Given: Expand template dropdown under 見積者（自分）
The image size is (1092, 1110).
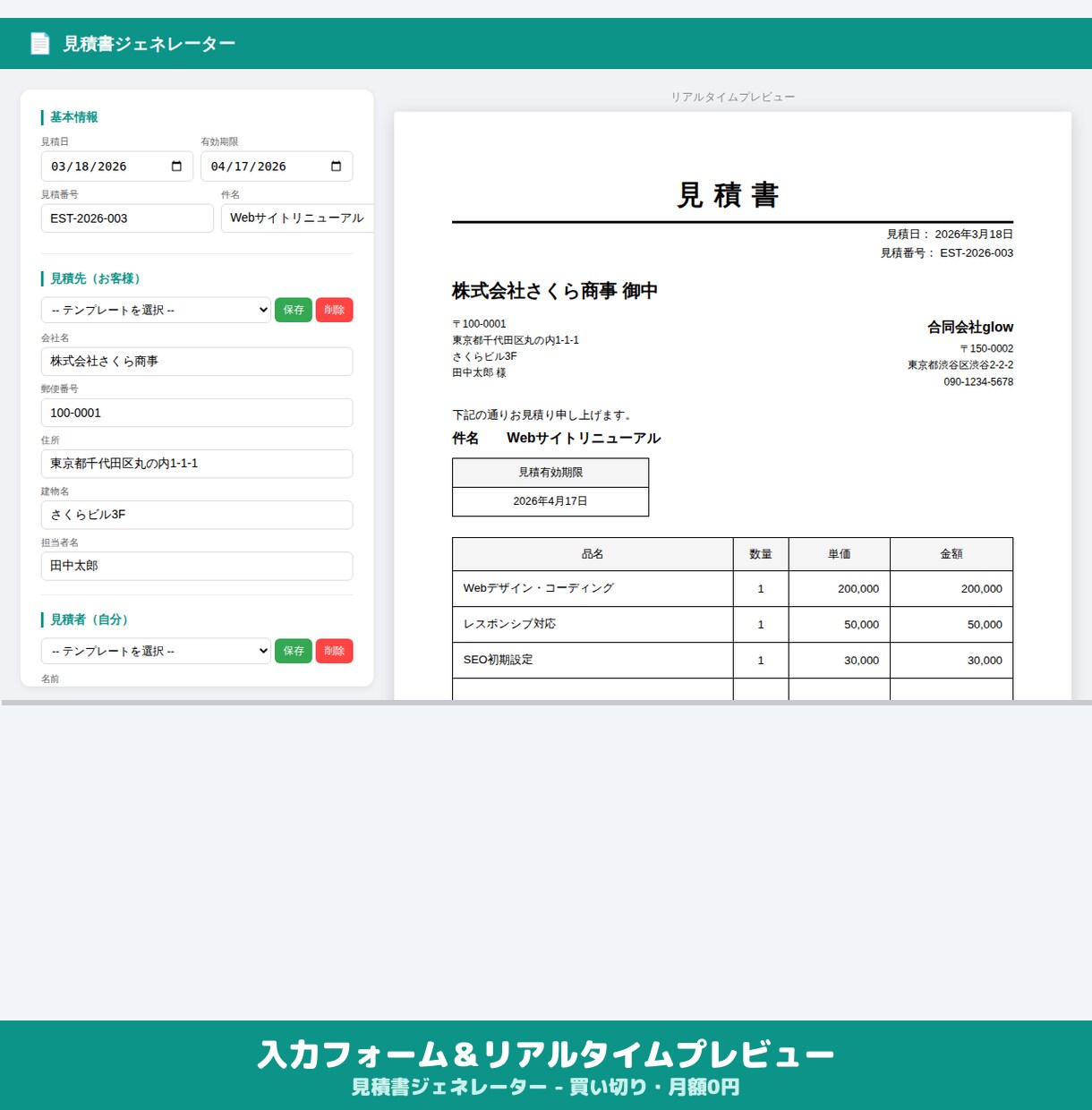Looking at the screenshot, I should pos(156,651).
